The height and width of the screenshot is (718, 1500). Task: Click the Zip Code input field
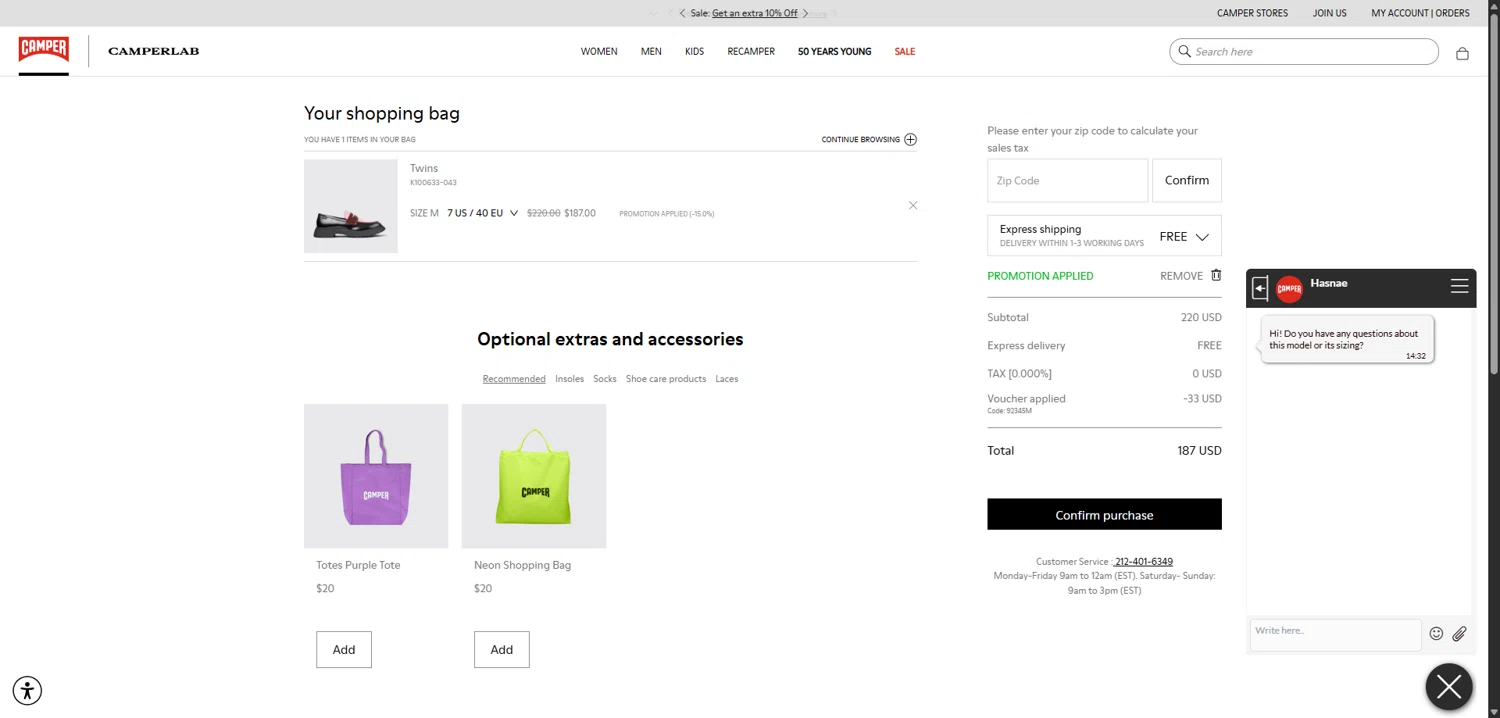[1067, 181]
